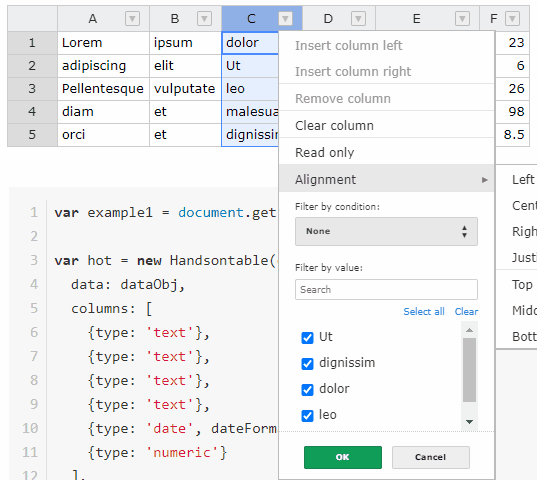Open column B dropdown menu button
Image resolution: width=537 pixels, height=480 pixels.
click(x=204, y=18)
